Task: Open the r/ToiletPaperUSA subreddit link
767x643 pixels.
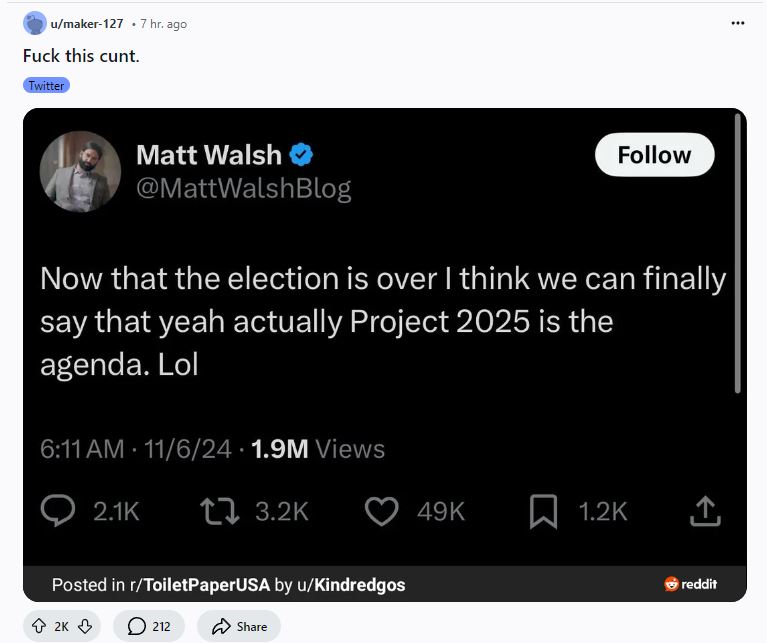Action: point(200,585)
